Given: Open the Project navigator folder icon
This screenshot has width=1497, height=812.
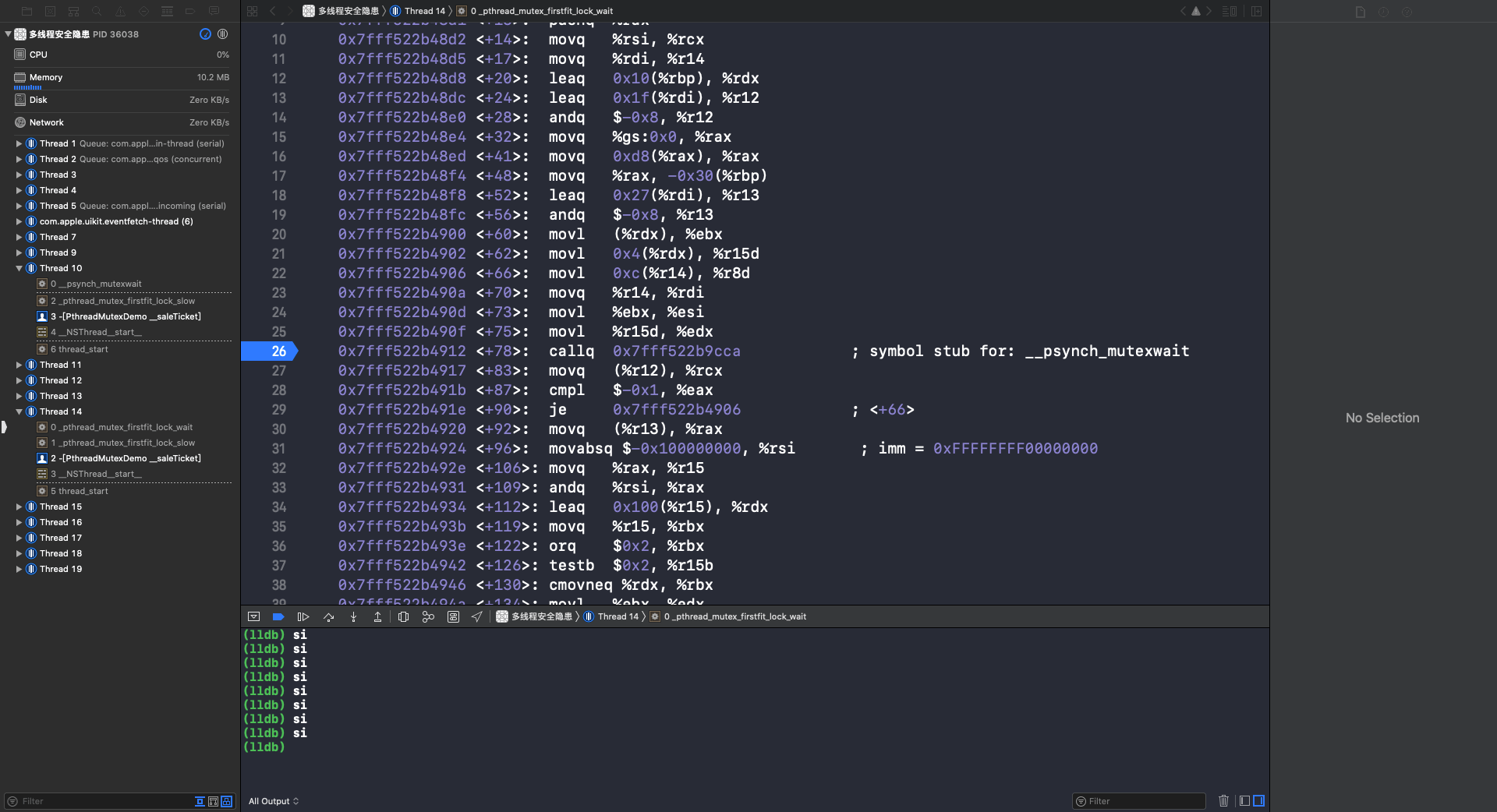Looking at the screenshot, I should tap(27, 12).
